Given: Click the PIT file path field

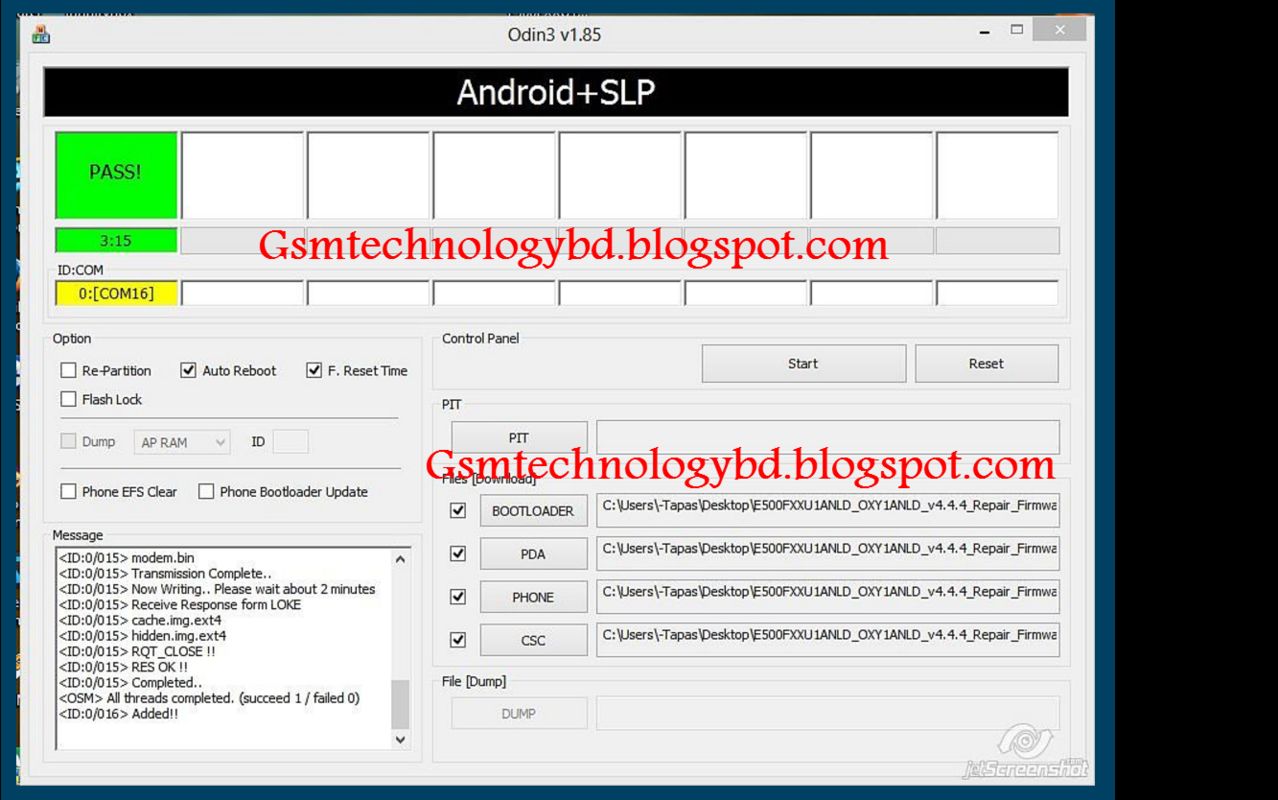Looking at the screenshot, I should (x=828, y=438).
